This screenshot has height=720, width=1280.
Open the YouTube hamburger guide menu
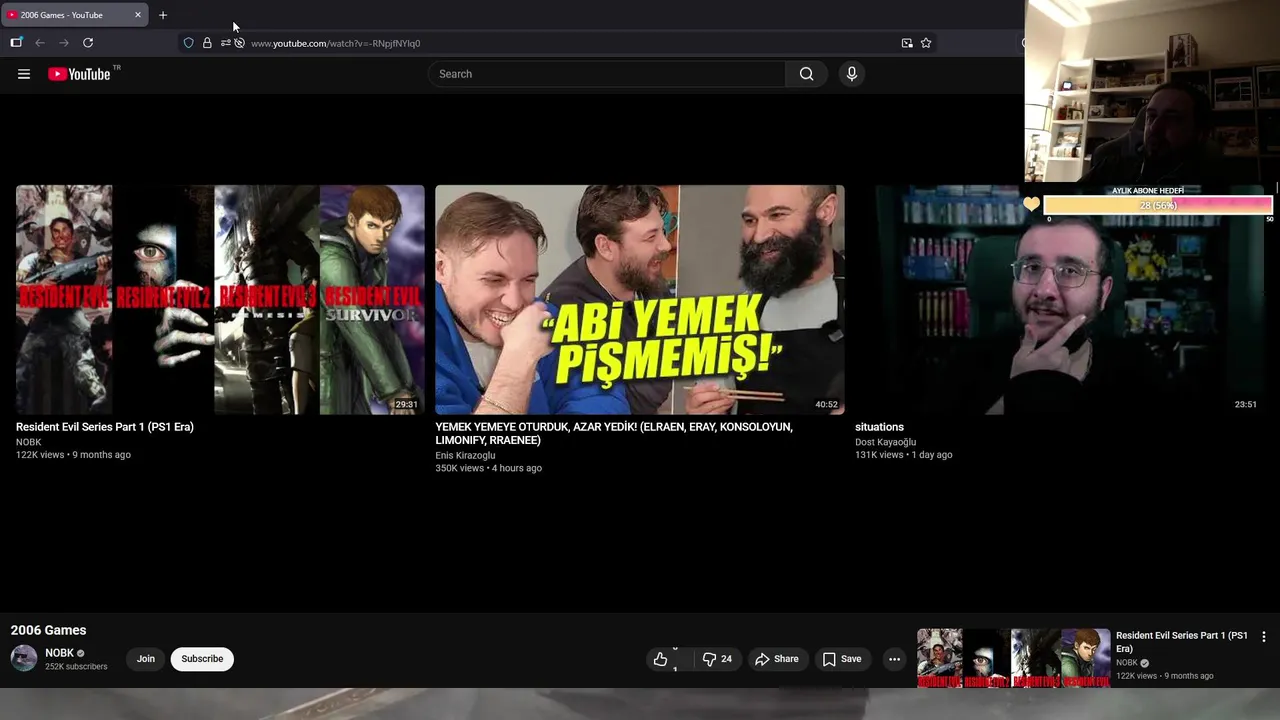click(x=24, y=74)
